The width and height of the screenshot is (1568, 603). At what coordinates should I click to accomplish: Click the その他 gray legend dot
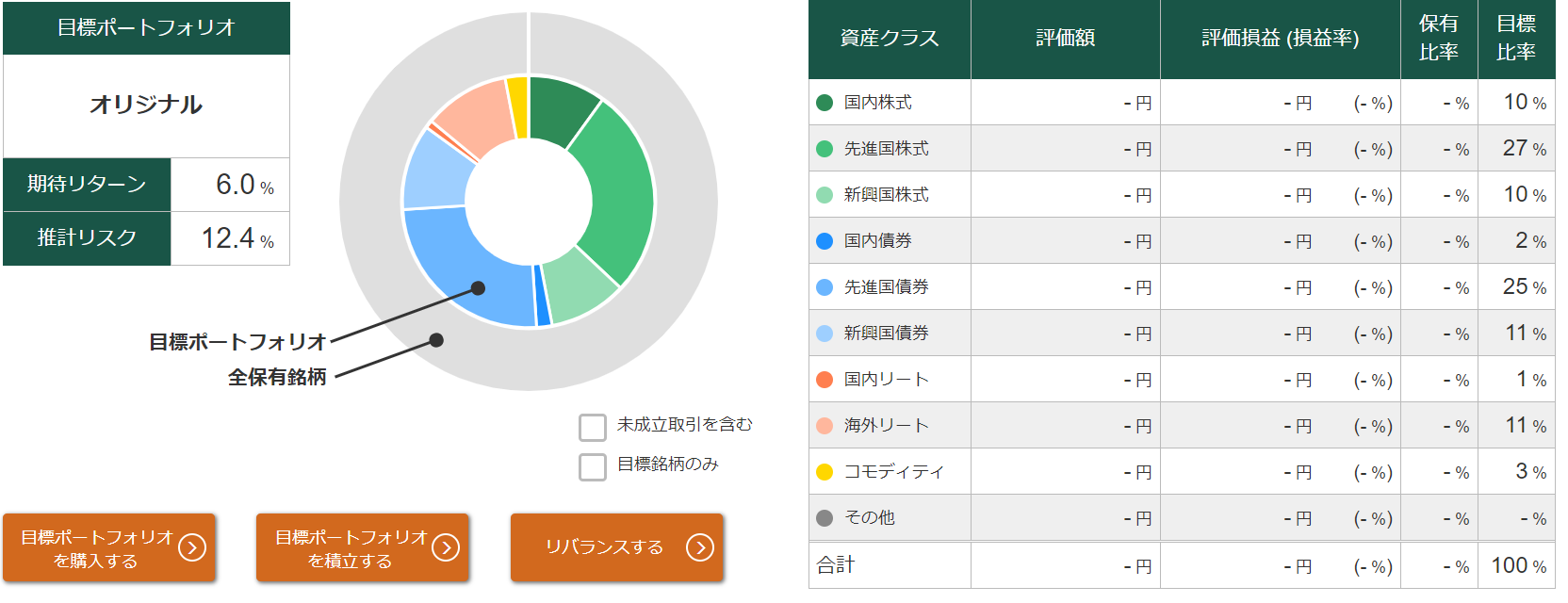coord(825,518)
